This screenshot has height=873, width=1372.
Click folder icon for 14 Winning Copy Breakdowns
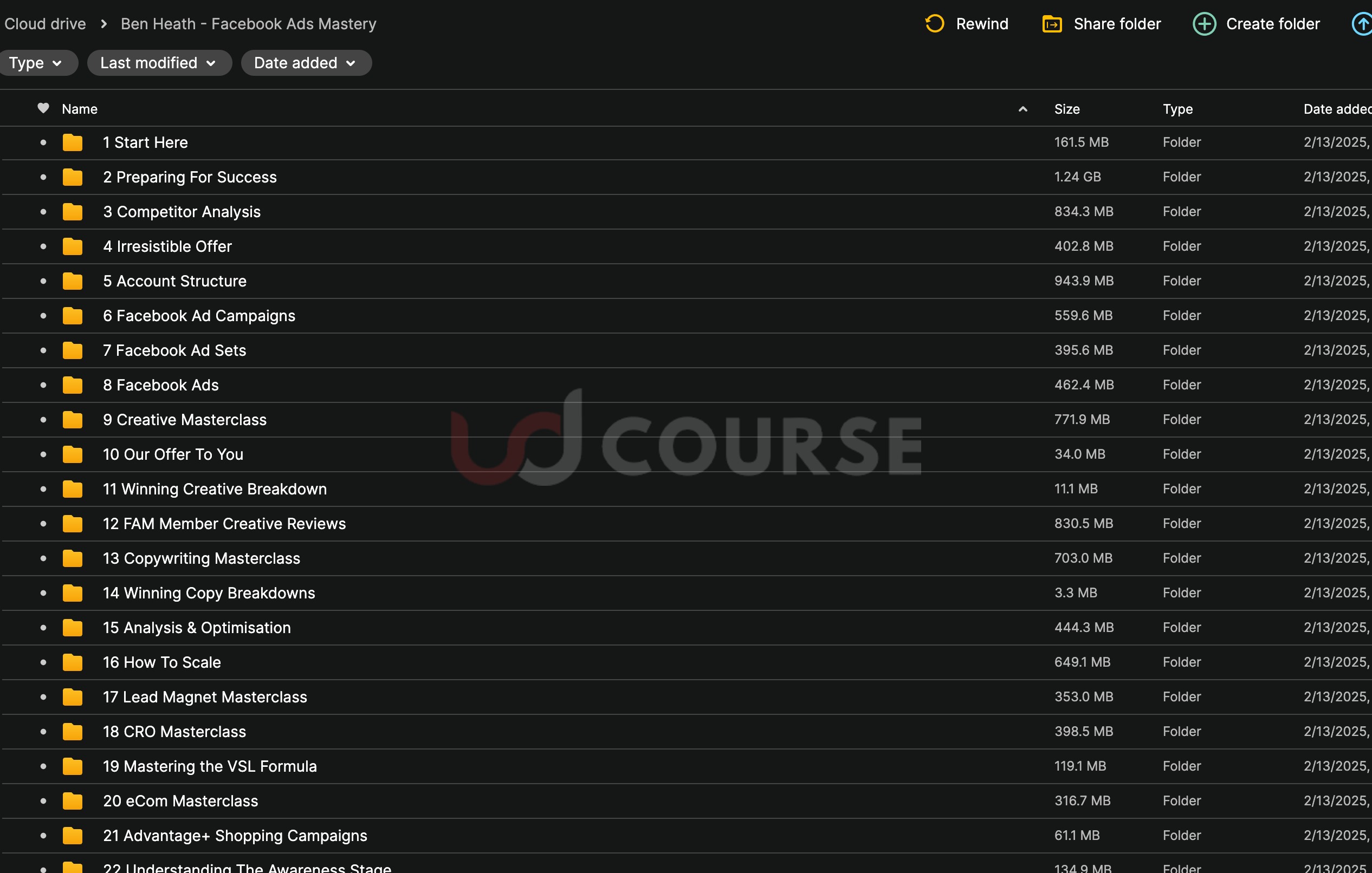[x=73, y=593]
